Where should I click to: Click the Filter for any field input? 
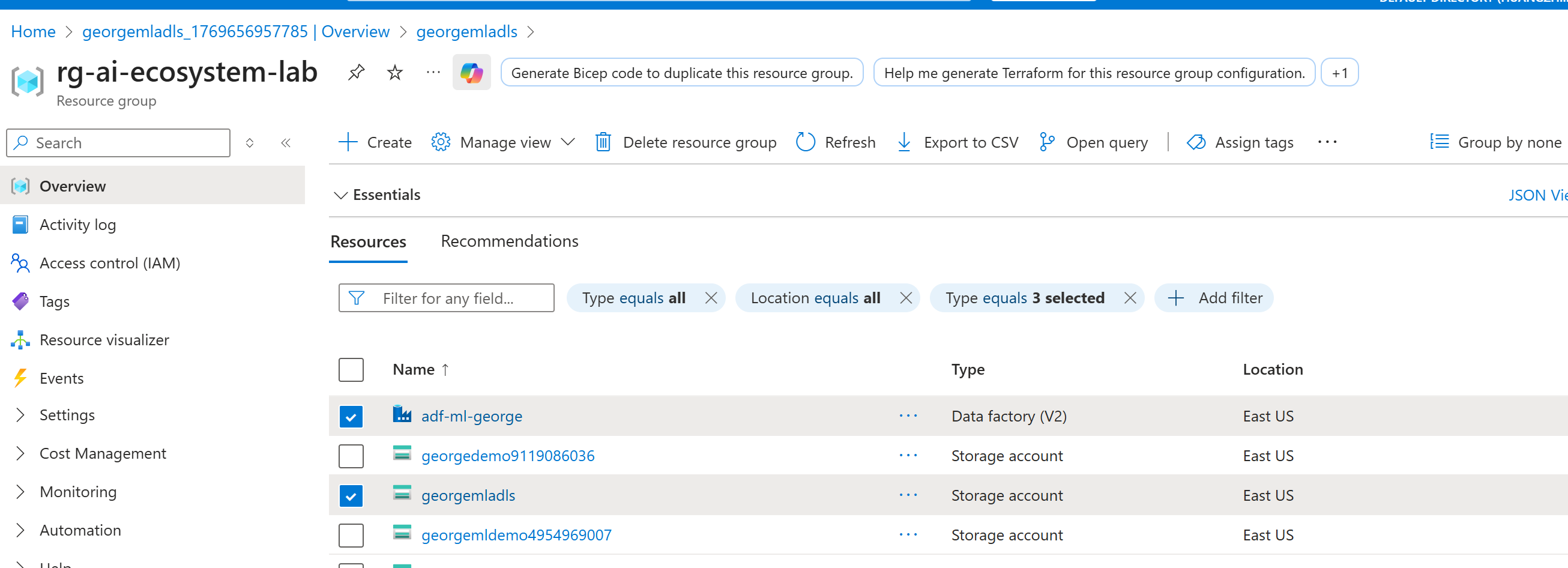[456, 298]
